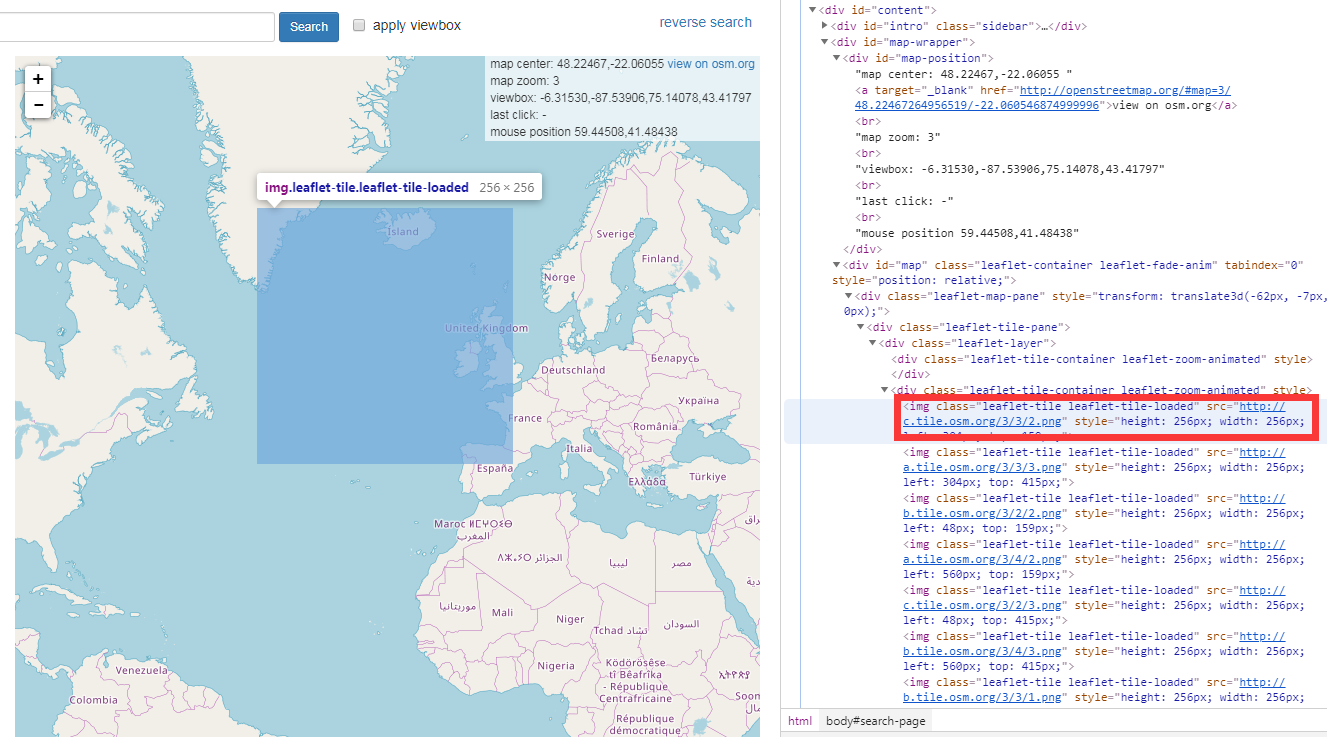This screenshot has height=737, width=1327.
Task: Zoom out using the map's minus control
Action: [37, 104]
